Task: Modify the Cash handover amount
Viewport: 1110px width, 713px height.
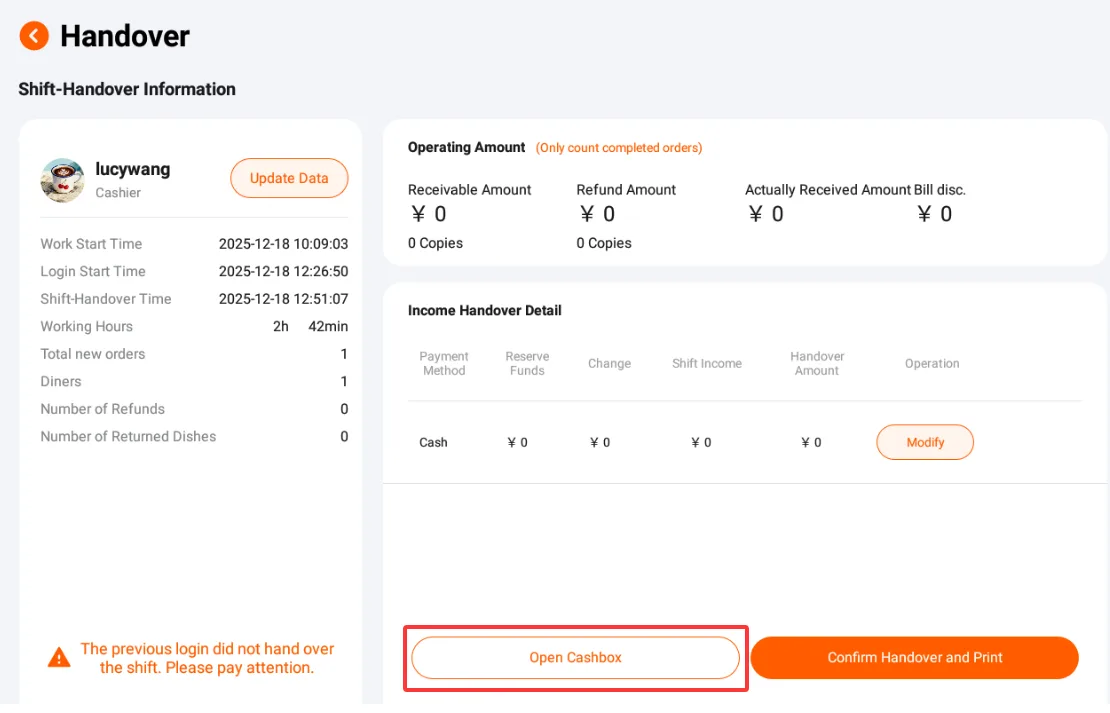Action: [925, 442]
